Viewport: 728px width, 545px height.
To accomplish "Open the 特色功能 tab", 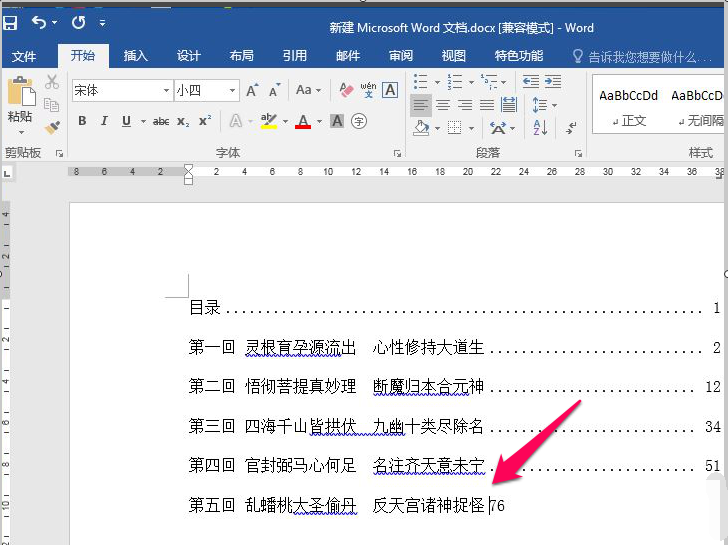I will [519, 56].
